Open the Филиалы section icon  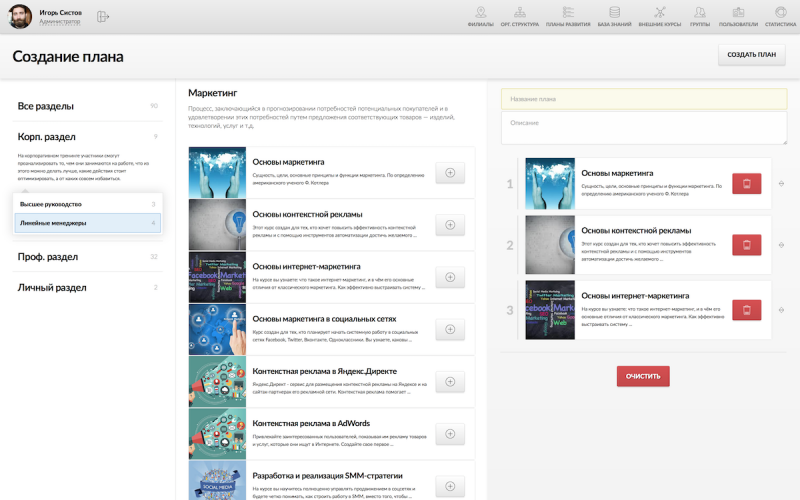tap(480, 14)
